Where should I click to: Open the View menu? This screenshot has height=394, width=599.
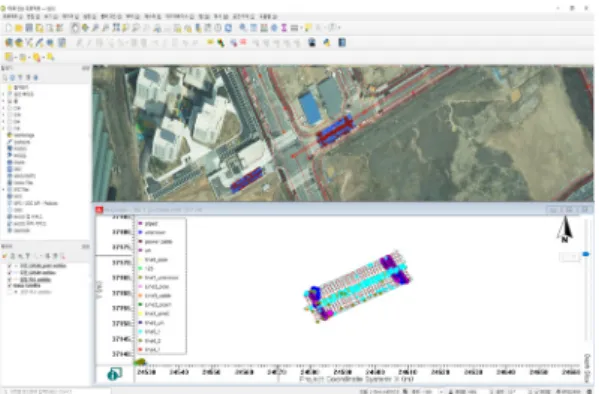(51, 16)
